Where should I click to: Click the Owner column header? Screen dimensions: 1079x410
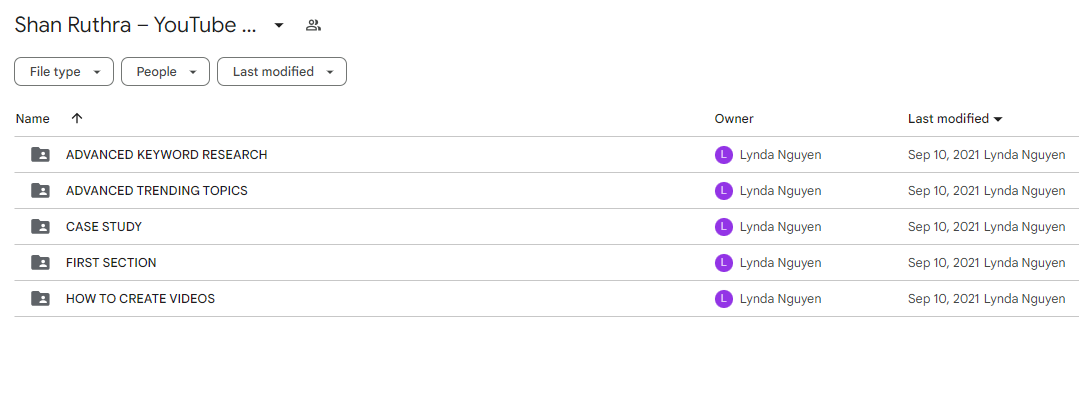tap(734, 118)
